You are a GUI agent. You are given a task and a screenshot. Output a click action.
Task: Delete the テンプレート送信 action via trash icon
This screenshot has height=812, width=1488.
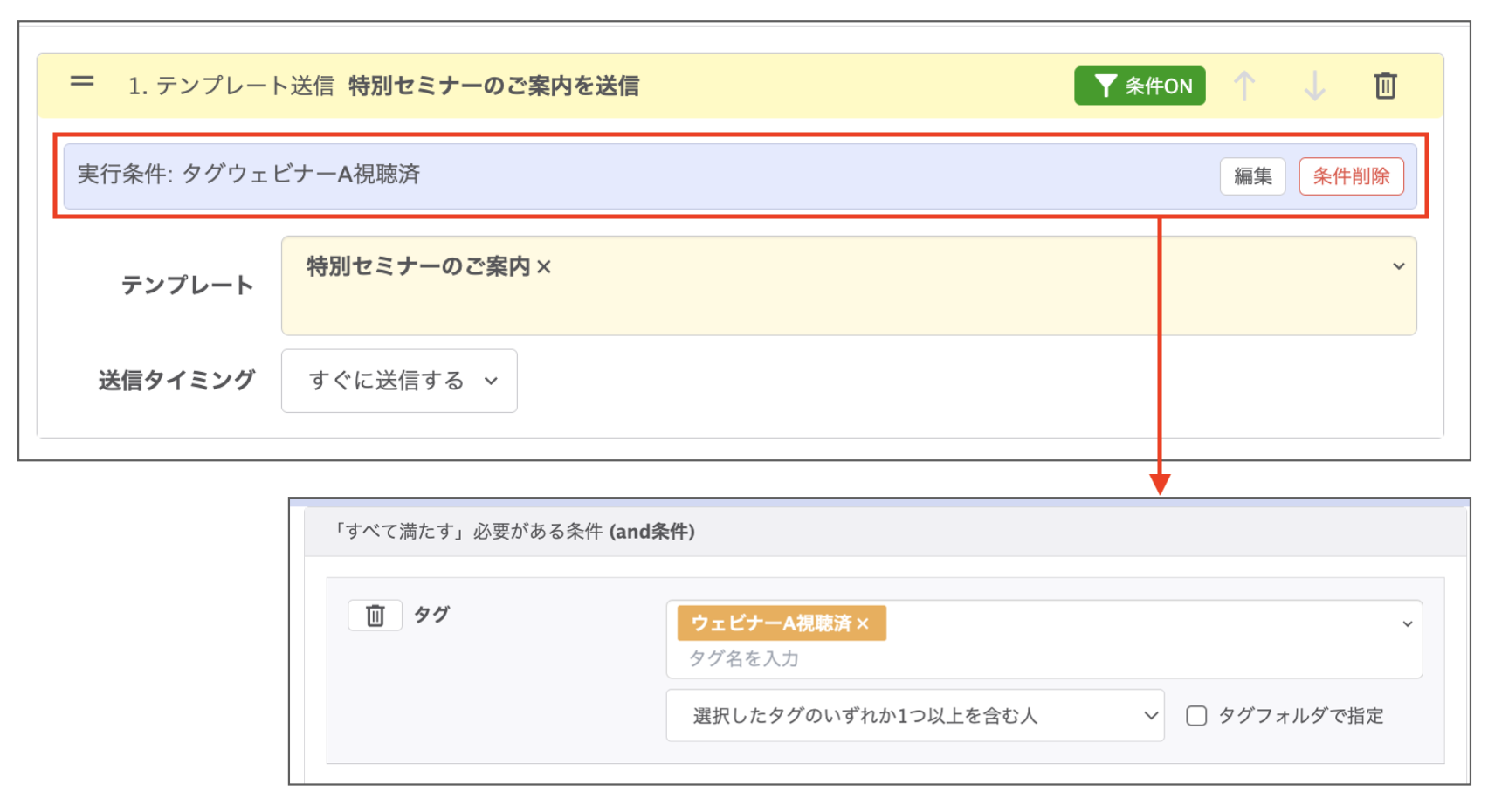click(1385, 86)
